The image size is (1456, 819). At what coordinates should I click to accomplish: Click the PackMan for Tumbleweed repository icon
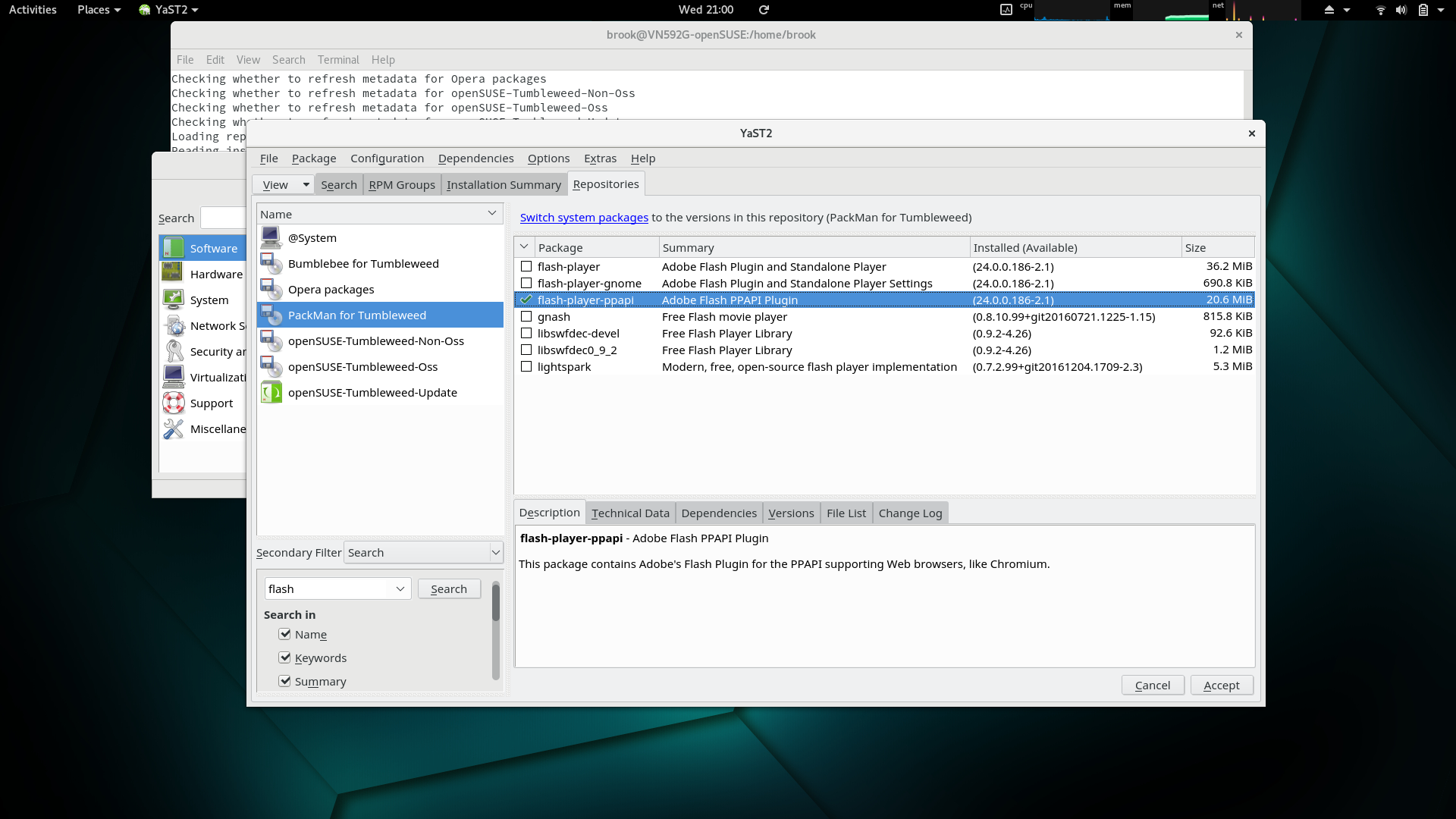(271, 315)
